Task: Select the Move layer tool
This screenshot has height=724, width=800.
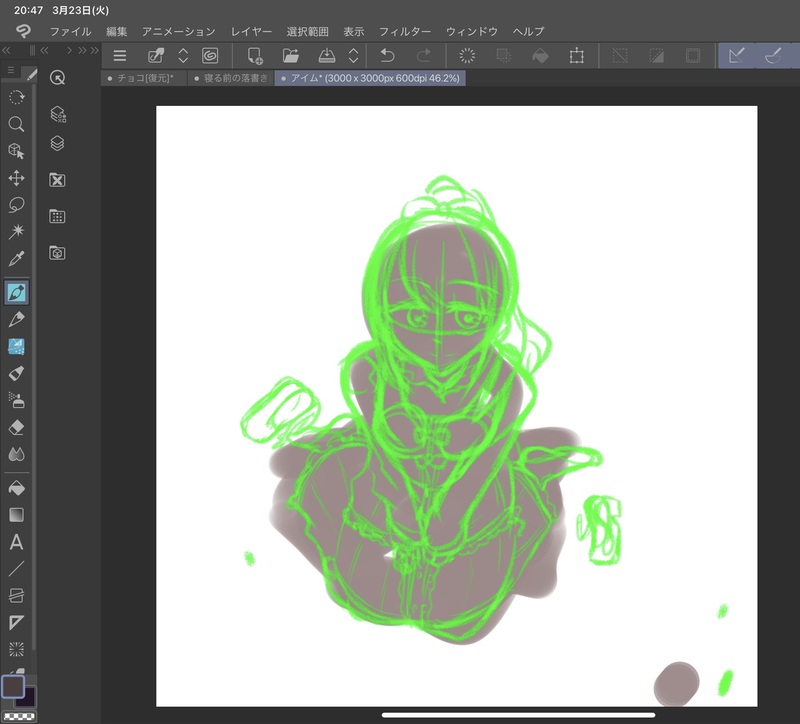Action: click(16, 178)
